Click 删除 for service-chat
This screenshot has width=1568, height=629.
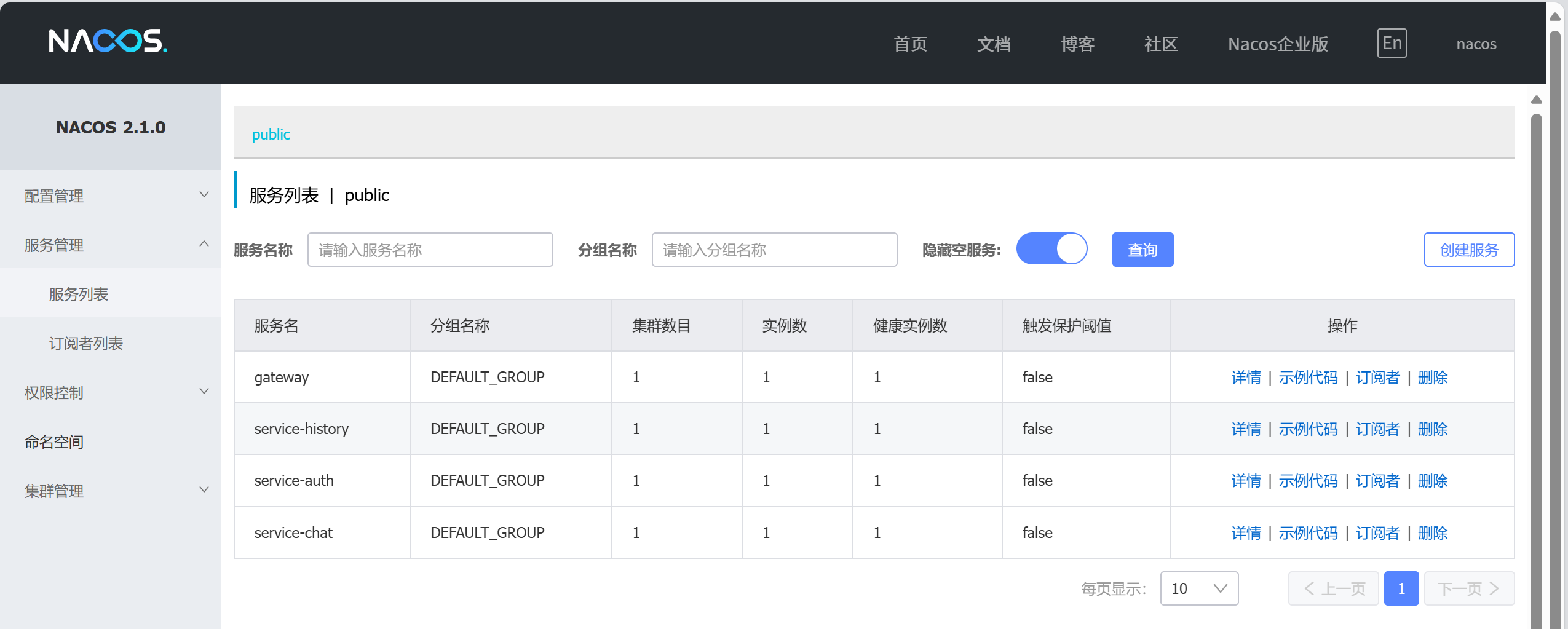(1432, 532)
